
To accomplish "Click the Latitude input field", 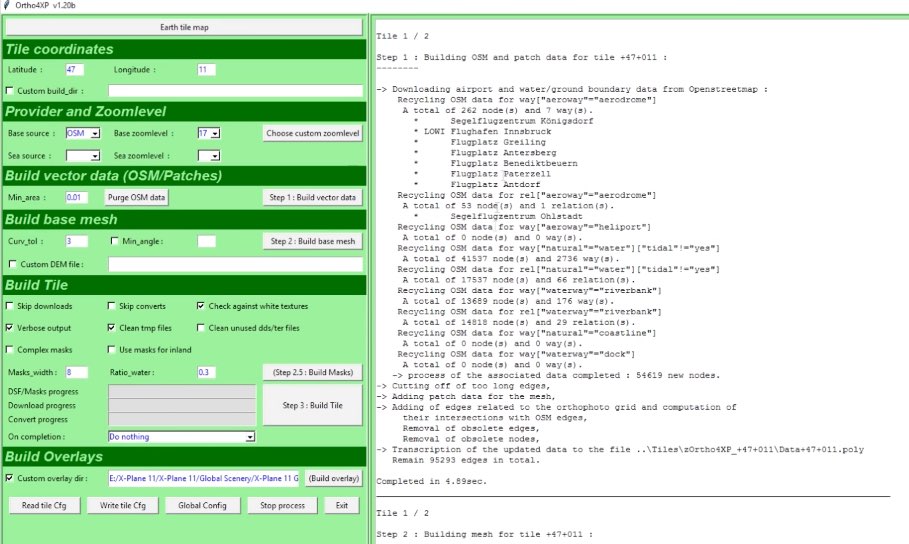I will point(74,70).
